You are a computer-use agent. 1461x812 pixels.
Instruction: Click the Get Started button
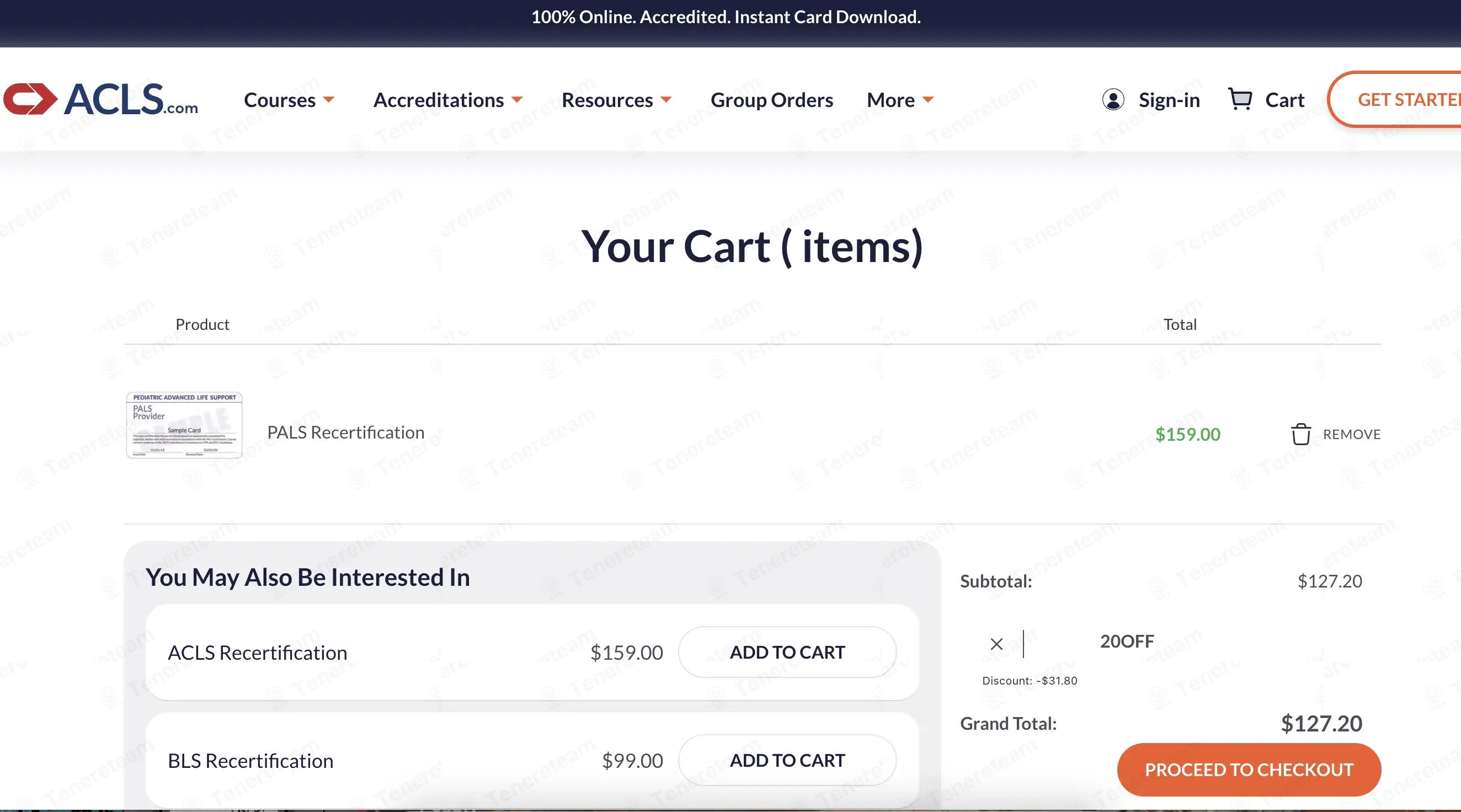(1394, 99)
